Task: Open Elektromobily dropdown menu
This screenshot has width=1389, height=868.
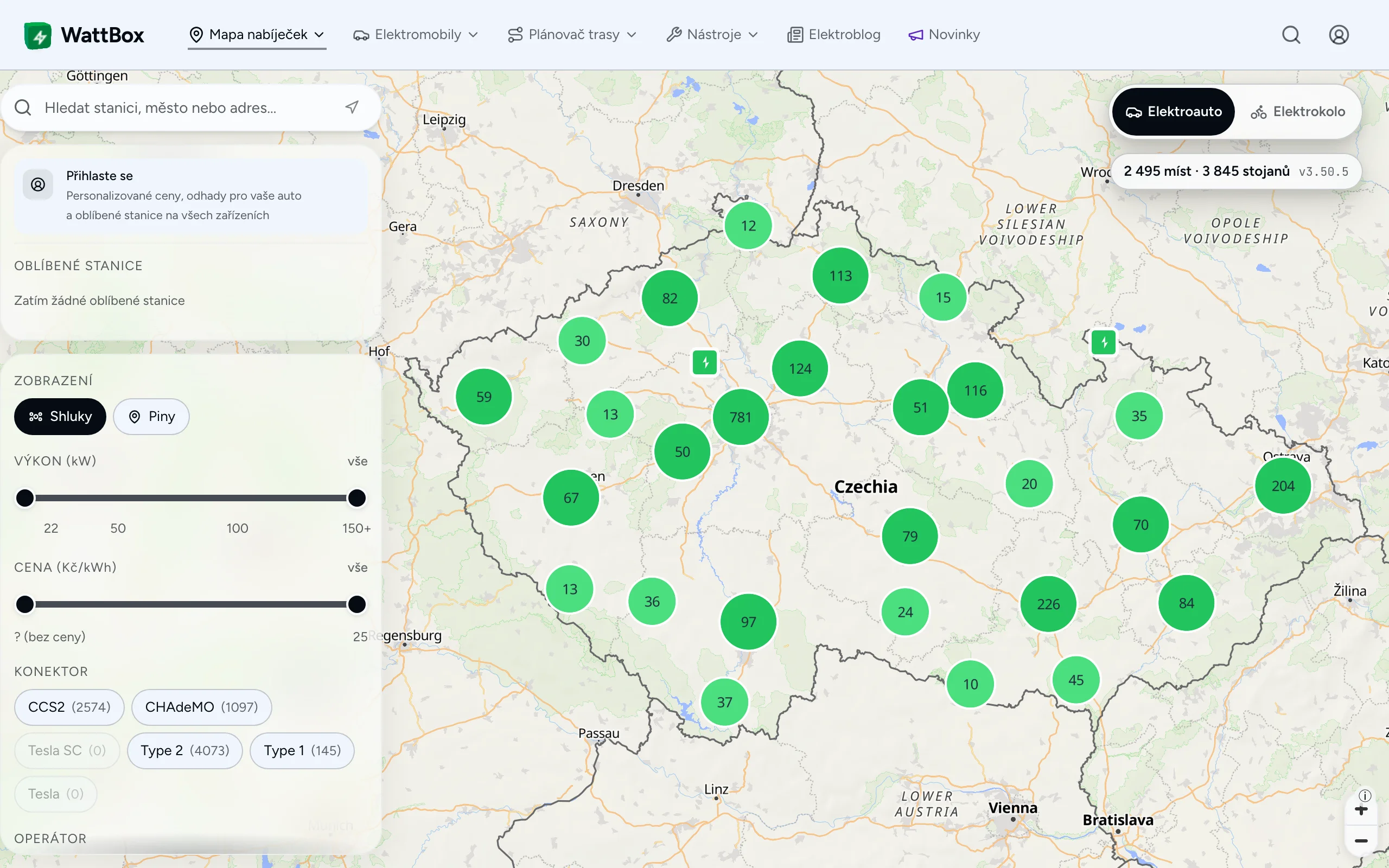Action: point(416,34)
